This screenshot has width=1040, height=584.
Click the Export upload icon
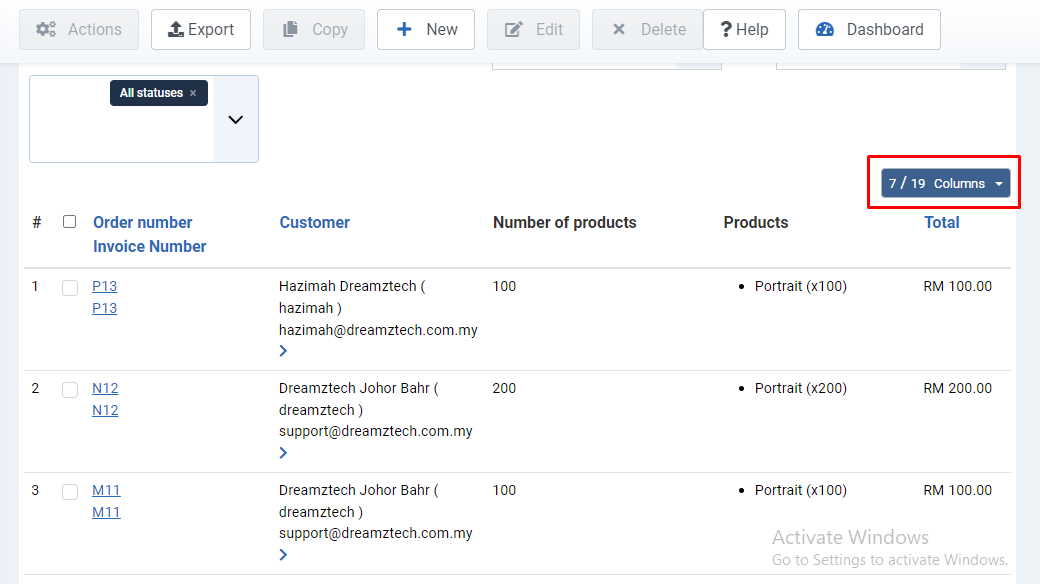coord(176,30)
